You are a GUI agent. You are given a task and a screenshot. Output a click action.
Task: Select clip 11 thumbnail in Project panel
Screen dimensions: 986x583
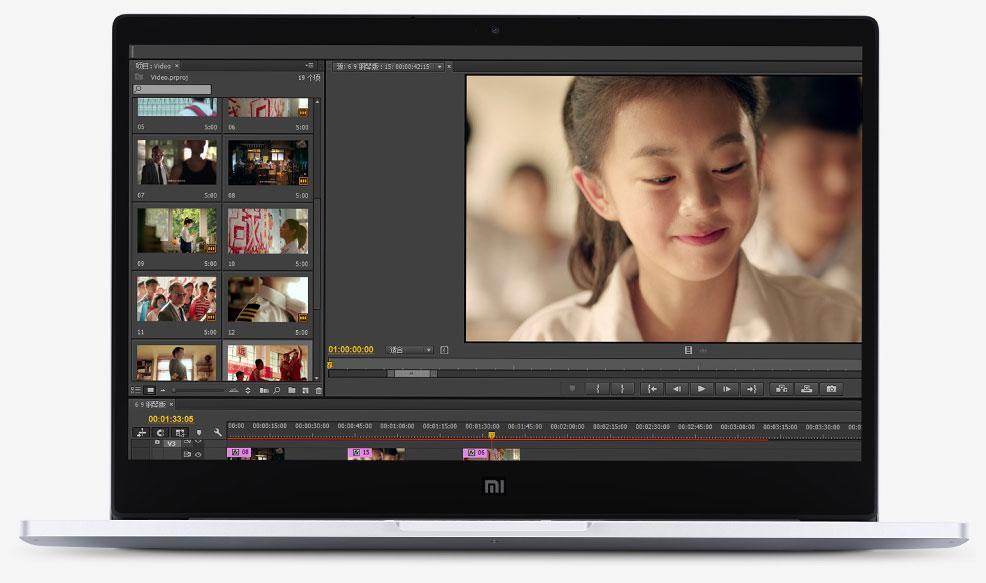pyautogui.click(x=177, y=299)
